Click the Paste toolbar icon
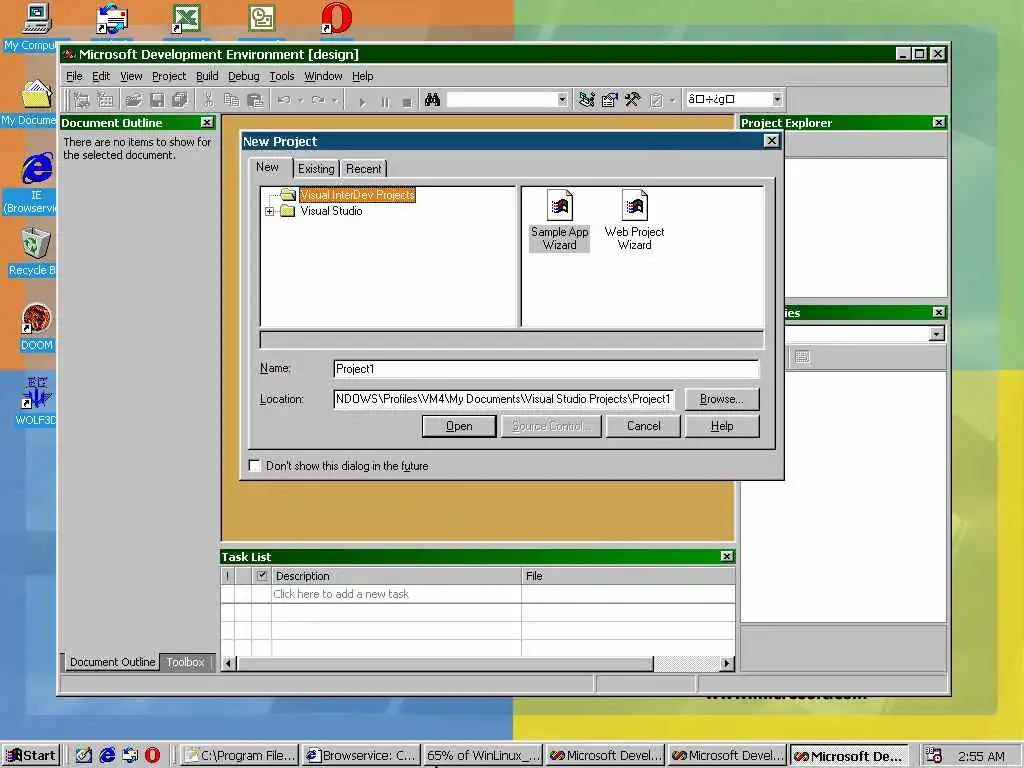 tap(255, 100)
